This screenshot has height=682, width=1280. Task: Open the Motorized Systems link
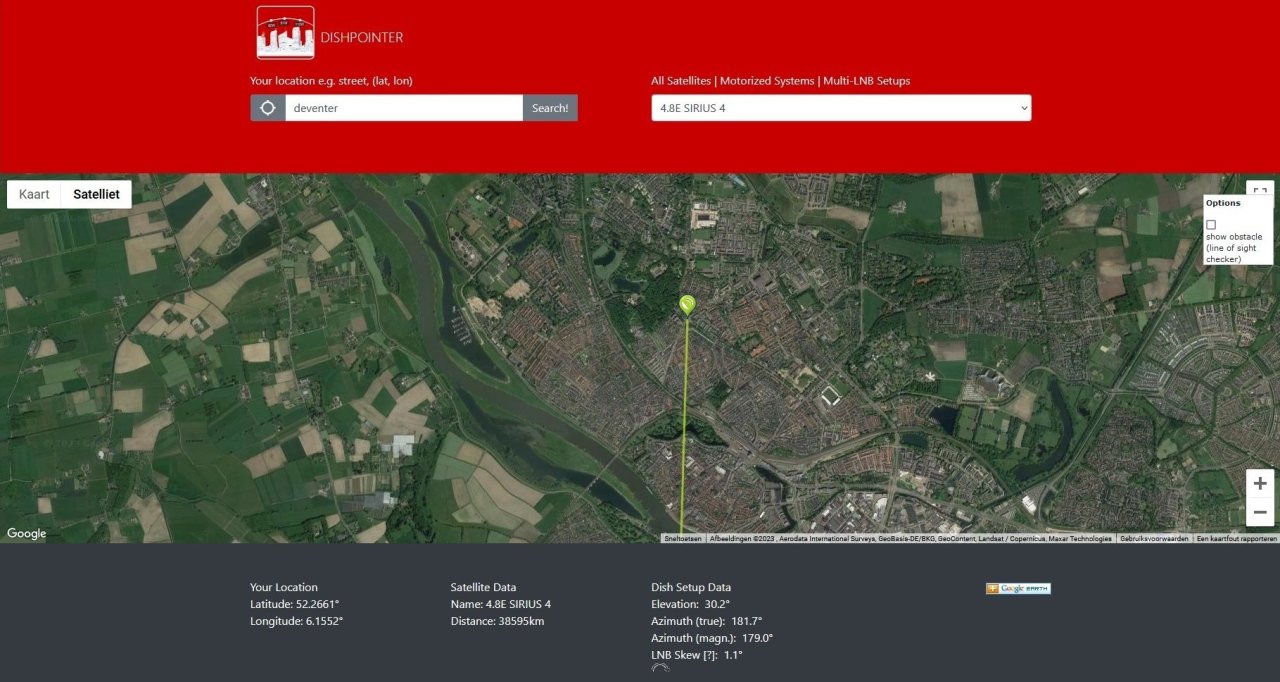pos(767,81)
